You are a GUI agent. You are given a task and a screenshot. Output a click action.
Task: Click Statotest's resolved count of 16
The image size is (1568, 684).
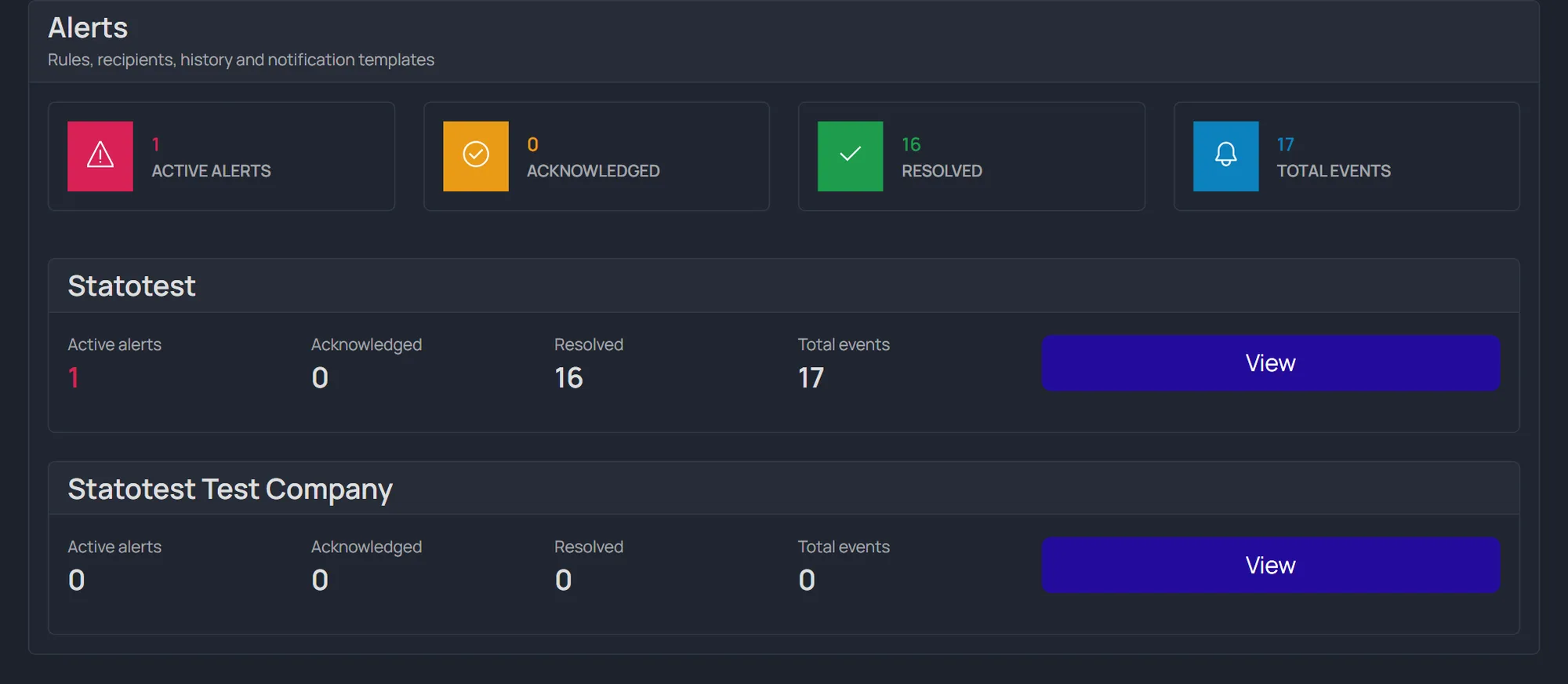568,378
